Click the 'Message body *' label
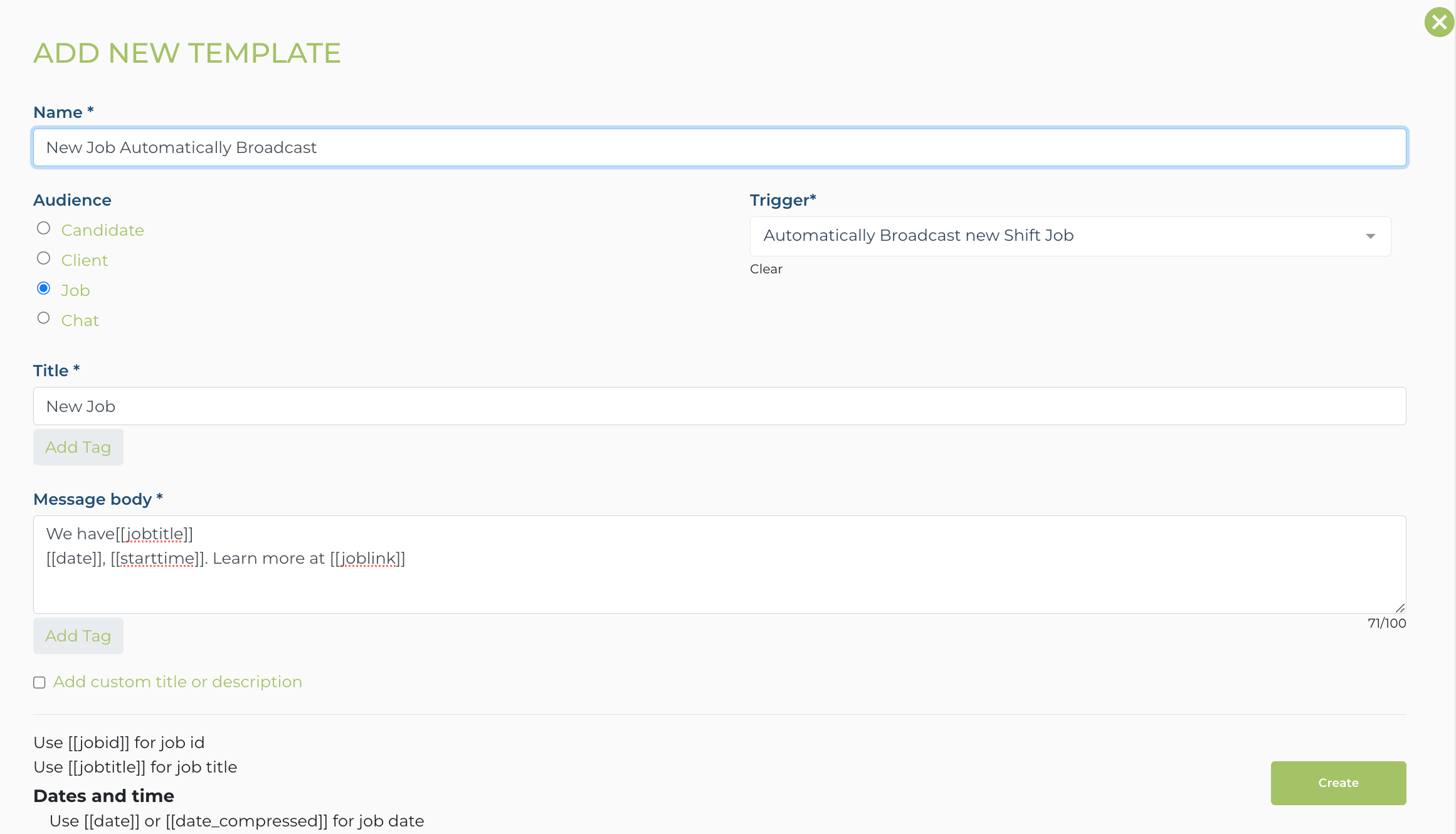Screen dimensions: 1456x834 [98, 499]
